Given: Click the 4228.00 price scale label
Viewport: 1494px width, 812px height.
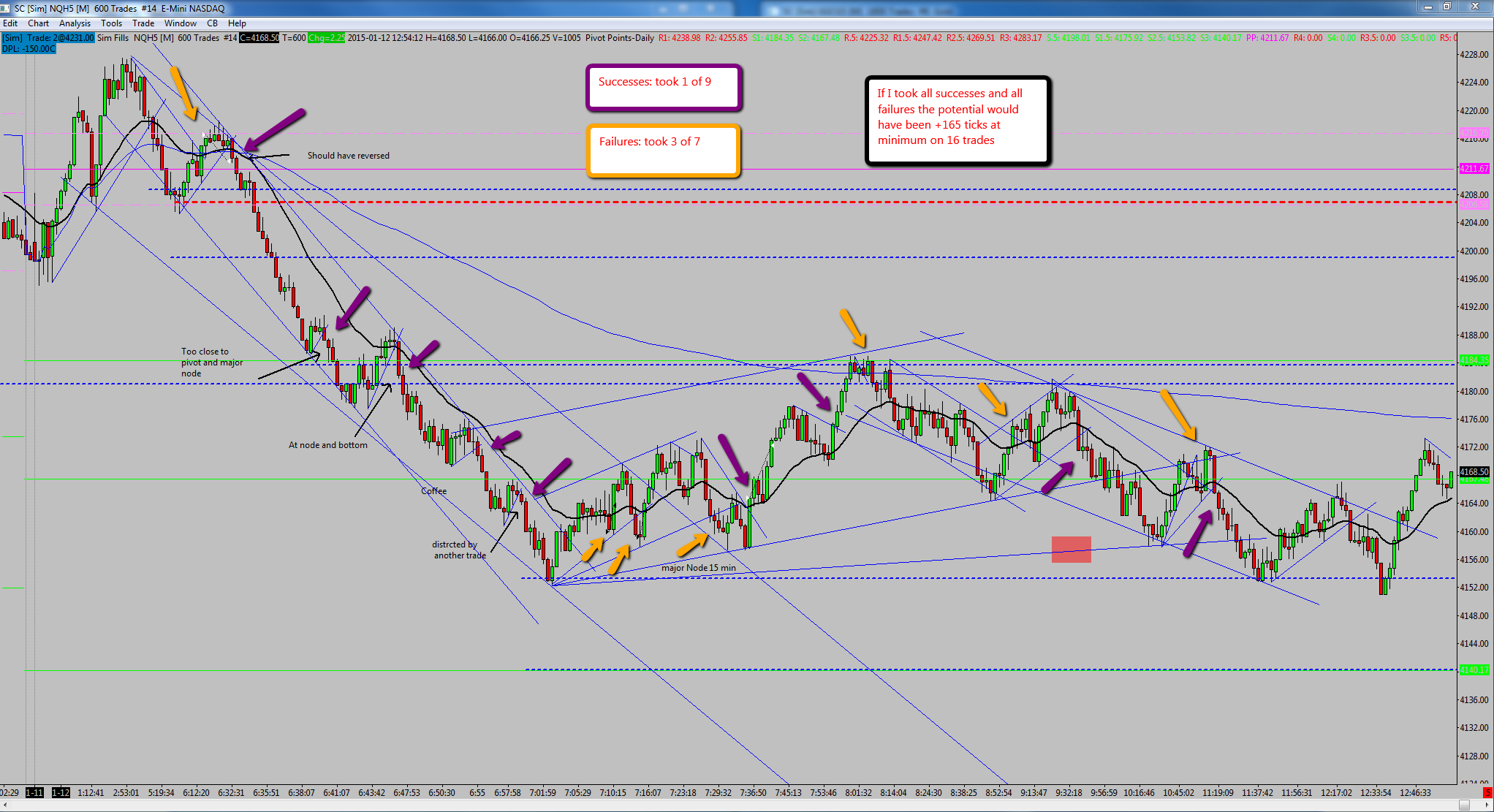Looking at the screenshot, I should [1474, 55].
